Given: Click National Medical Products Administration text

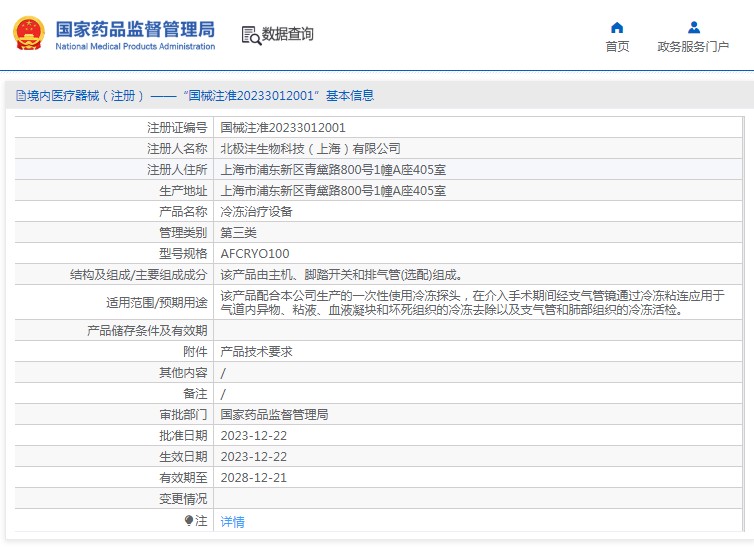Looking at the screenshot, I should pos(135,46).
